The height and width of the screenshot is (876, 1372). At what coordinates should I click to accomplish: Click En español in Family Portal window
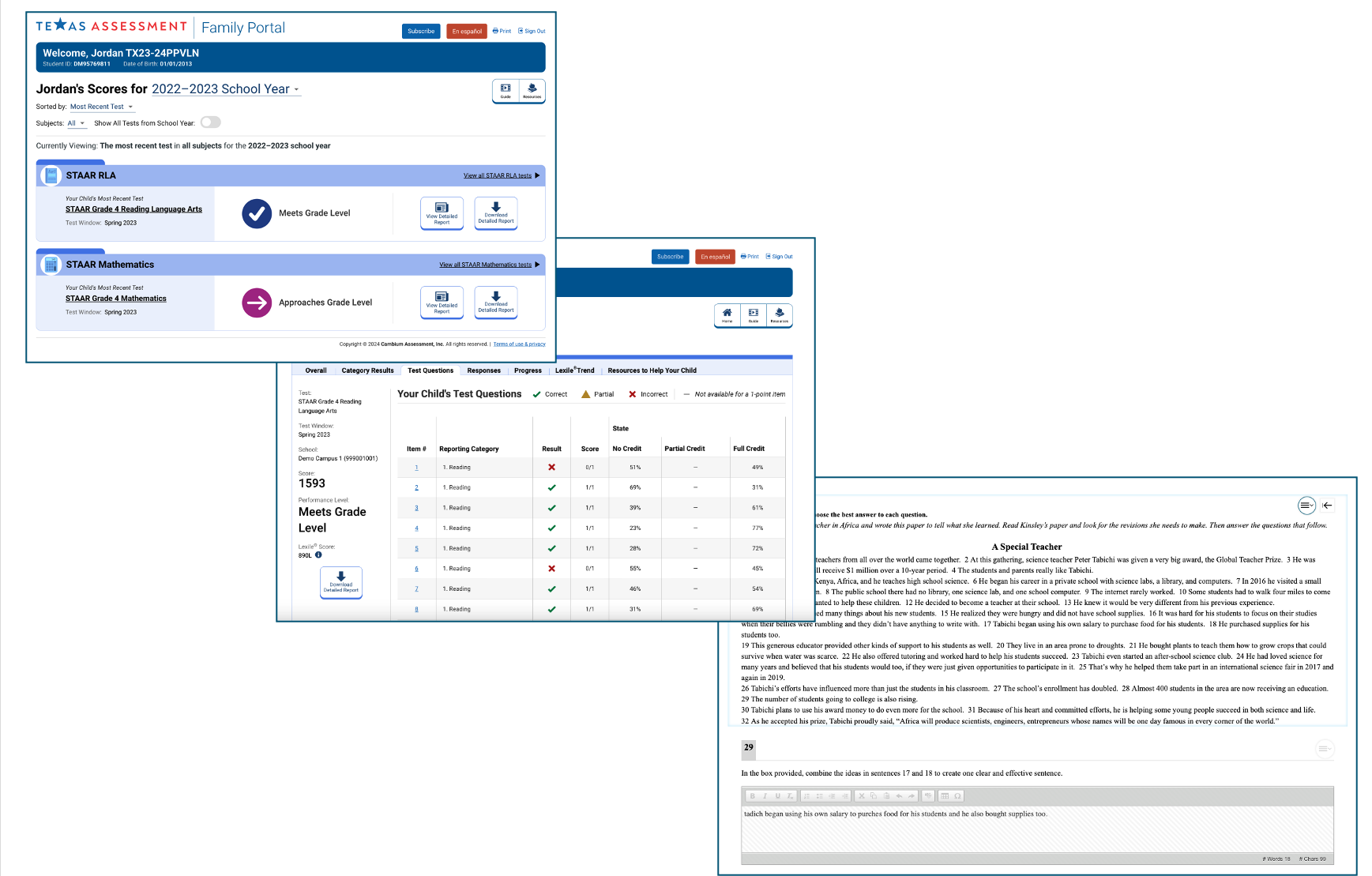coord(467,31)
